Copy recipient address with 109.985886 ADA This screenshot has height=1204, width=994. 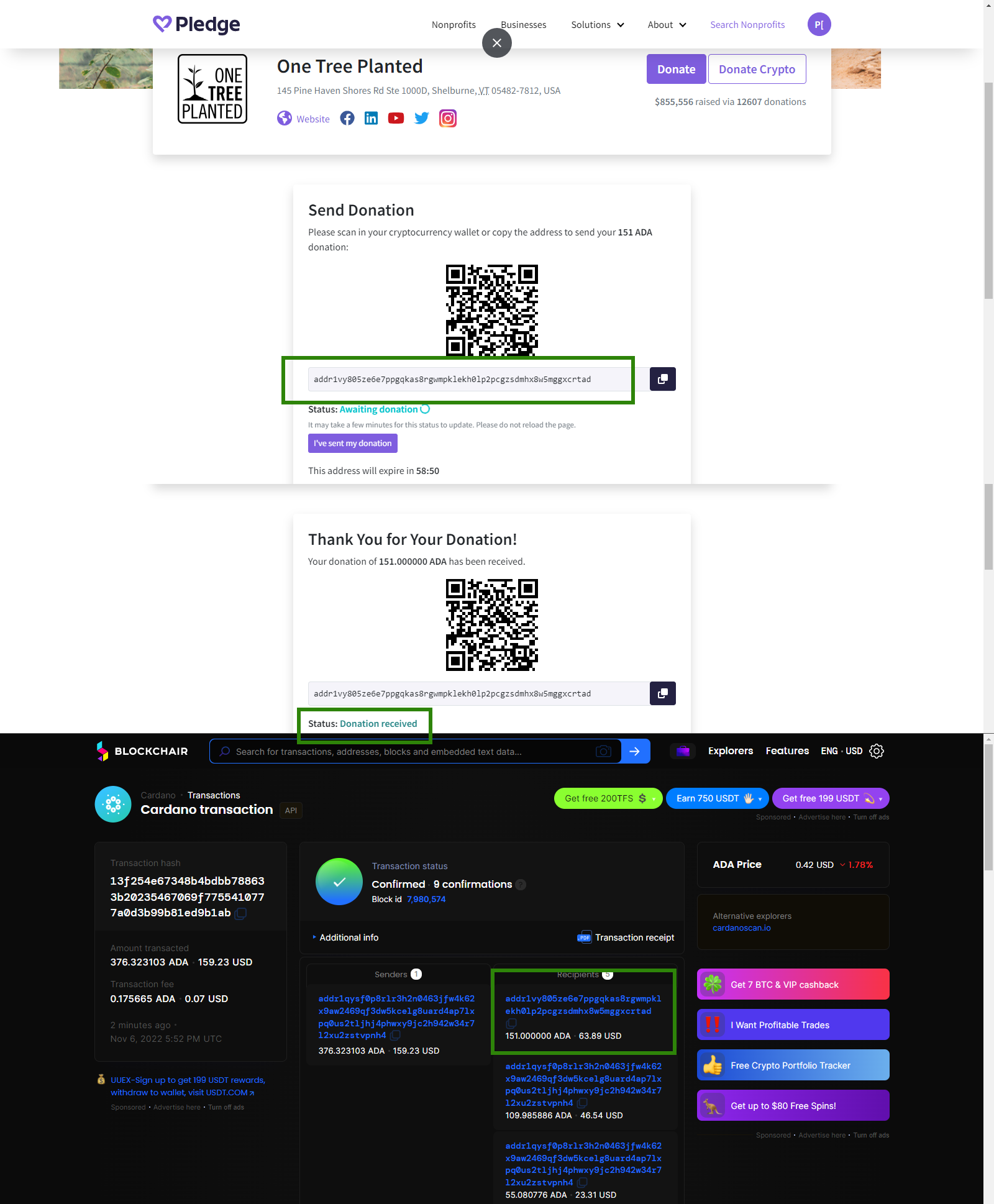click(x=582, y=1103)
